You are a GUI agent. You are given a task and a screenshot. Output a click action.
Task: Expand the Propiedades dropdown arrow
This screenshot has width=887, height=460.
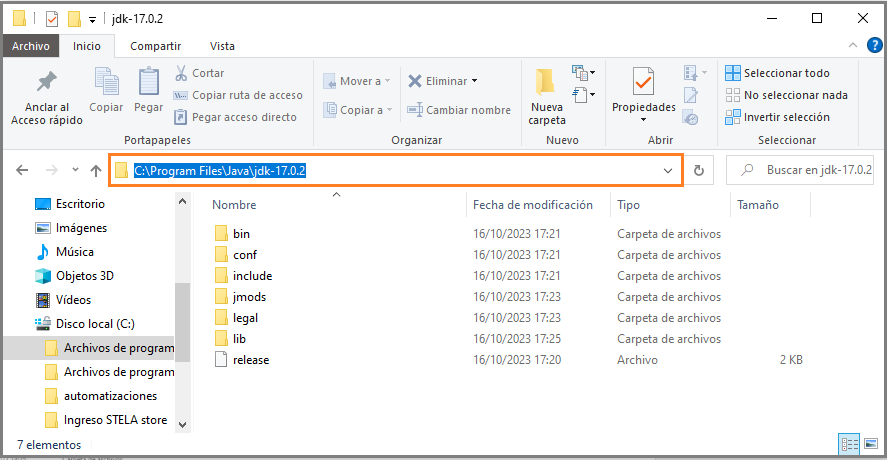coord(643,119)
